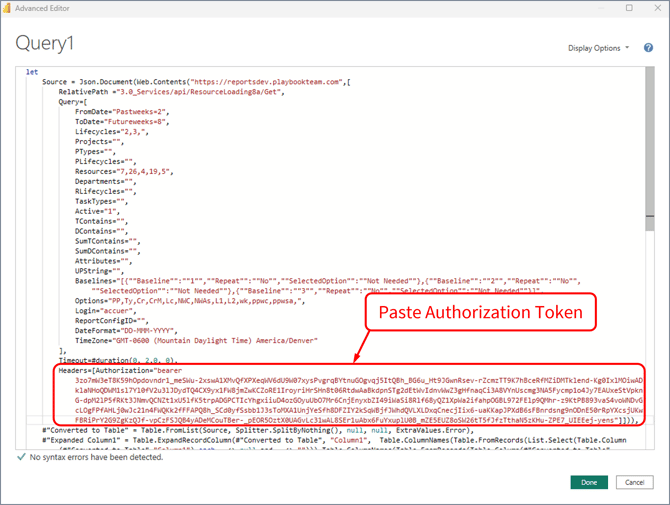Maximize the Advanced Editor window

click(629, 8)
